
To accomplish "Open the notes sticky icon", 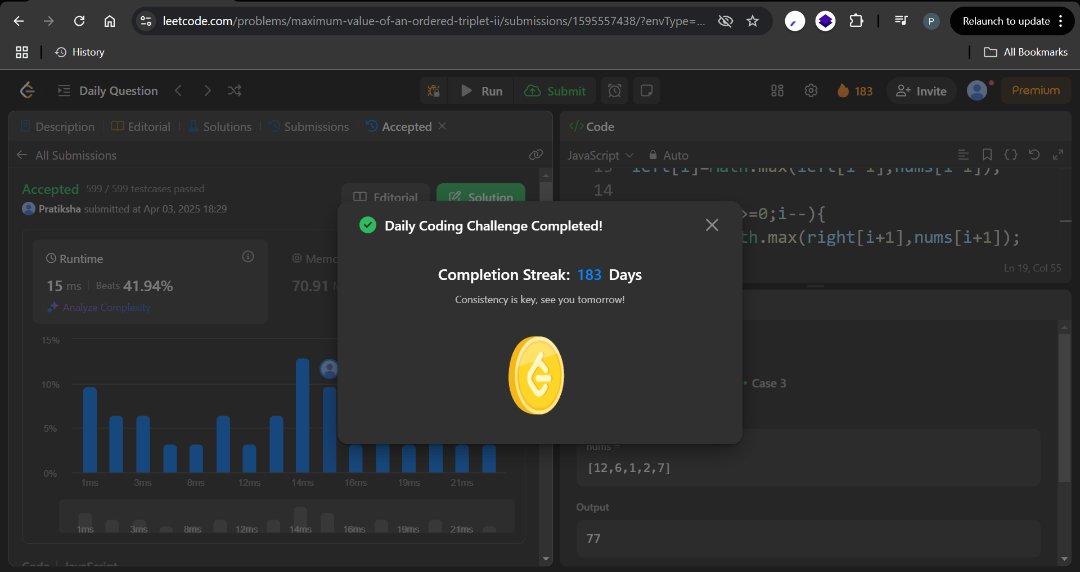I will [647, 91].
